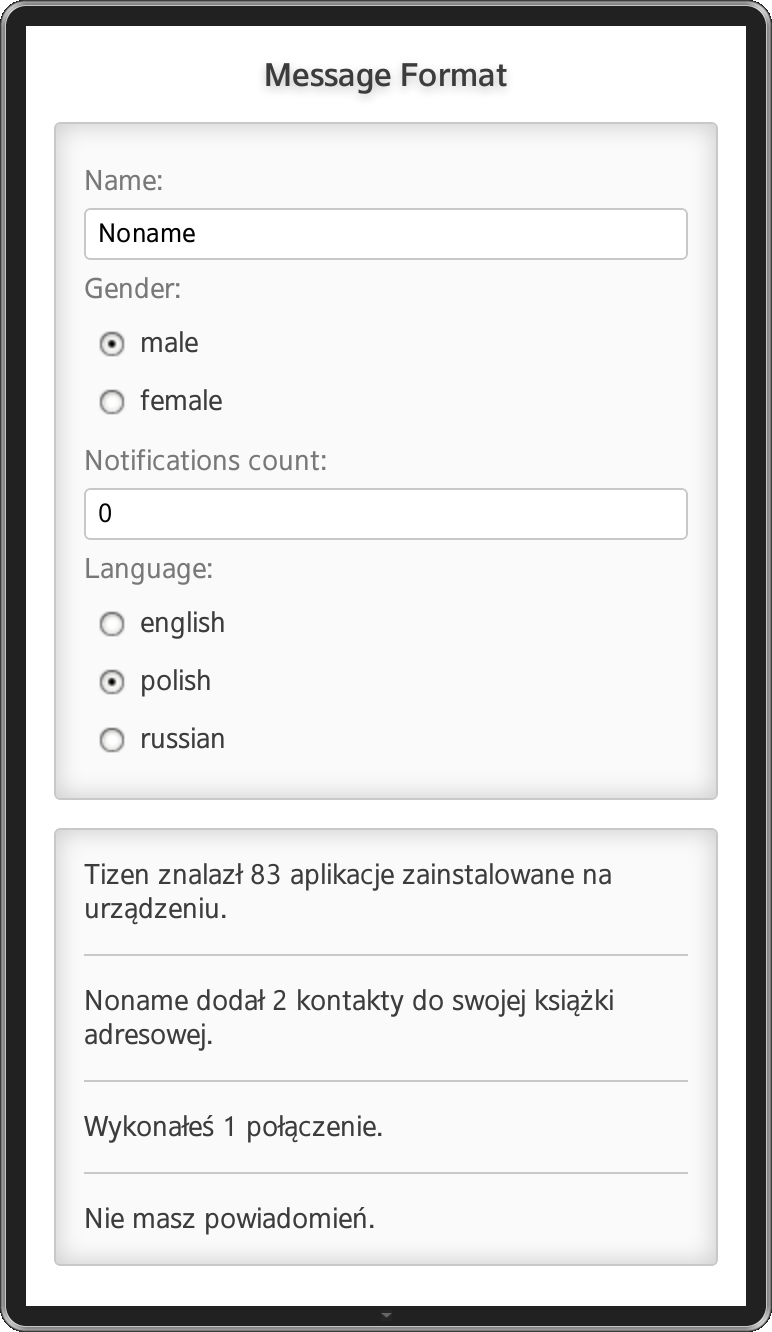Viewport: 772px width, 1332px height.
Task: Tap the Tizen znalazł 83 aplikacje message
Action: 348,892
